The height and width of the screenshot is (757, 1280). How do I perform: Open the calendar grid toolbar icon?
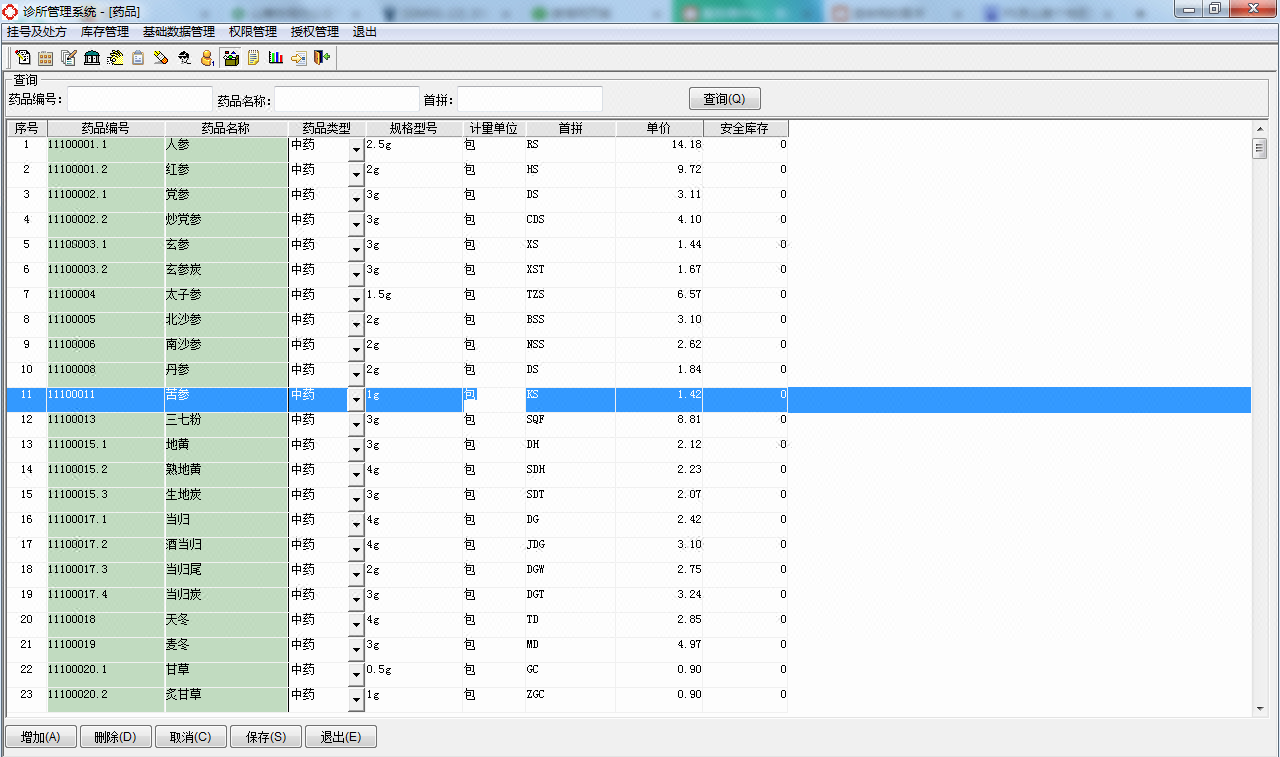point(45,58)
